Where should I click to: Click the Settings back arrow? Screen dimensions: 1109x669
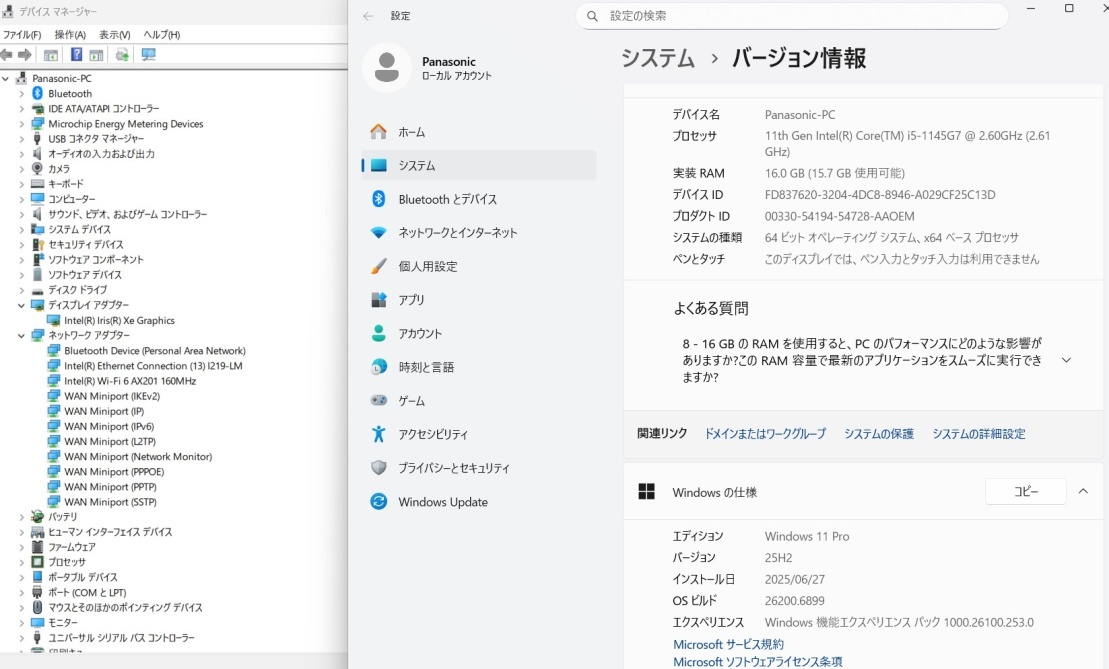(x=368, y=16)
